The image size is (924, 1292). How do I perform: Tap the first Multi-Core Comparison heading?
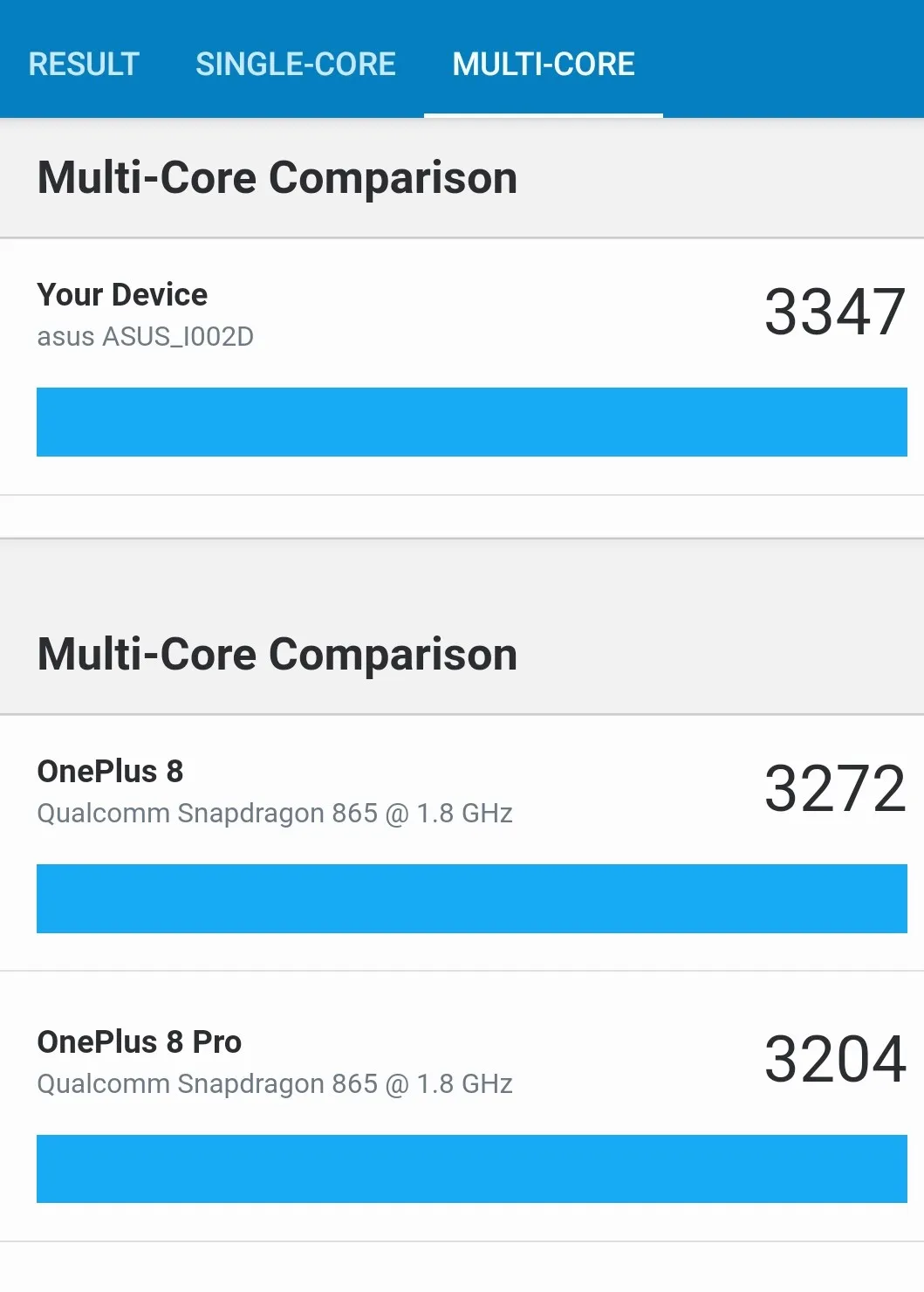point(277,177)
